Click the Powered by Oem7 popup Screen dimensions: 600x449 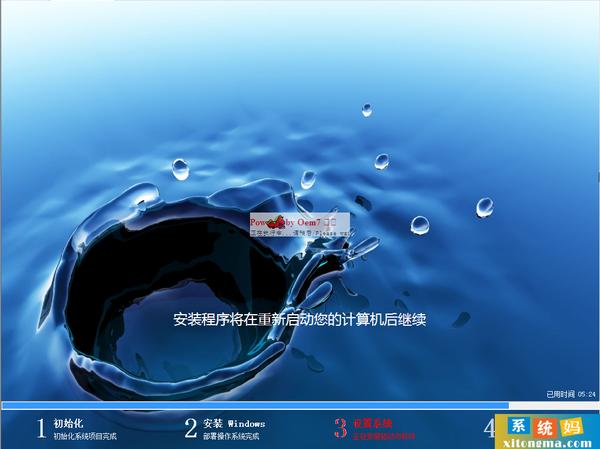pos(300,225)
